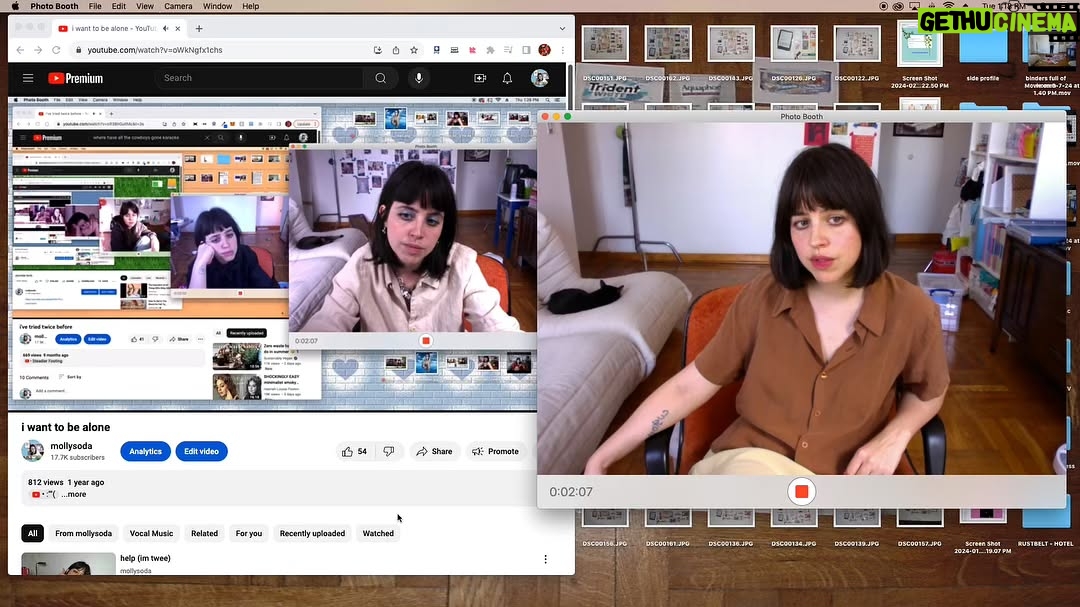Dislike the video with thumbs down
Screen dimensions: 1080x607
point(389,451)
